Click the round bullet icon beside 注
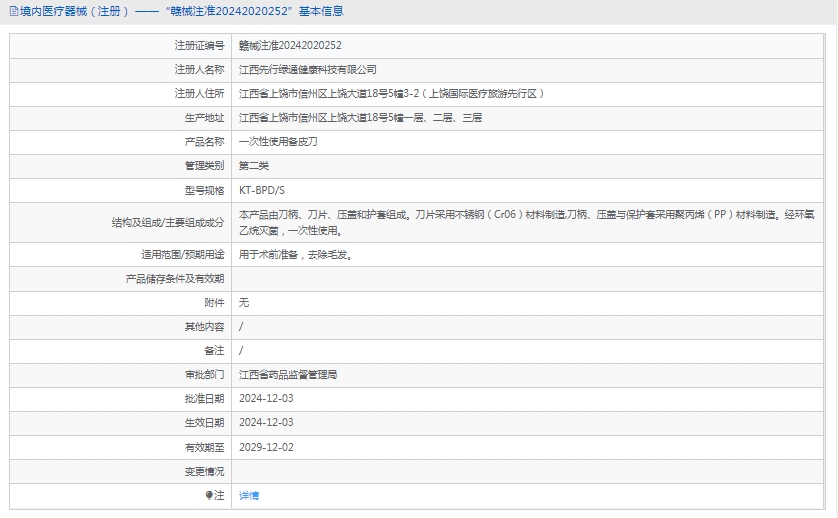This screenshot has width=838, height=518. [209, 495]
